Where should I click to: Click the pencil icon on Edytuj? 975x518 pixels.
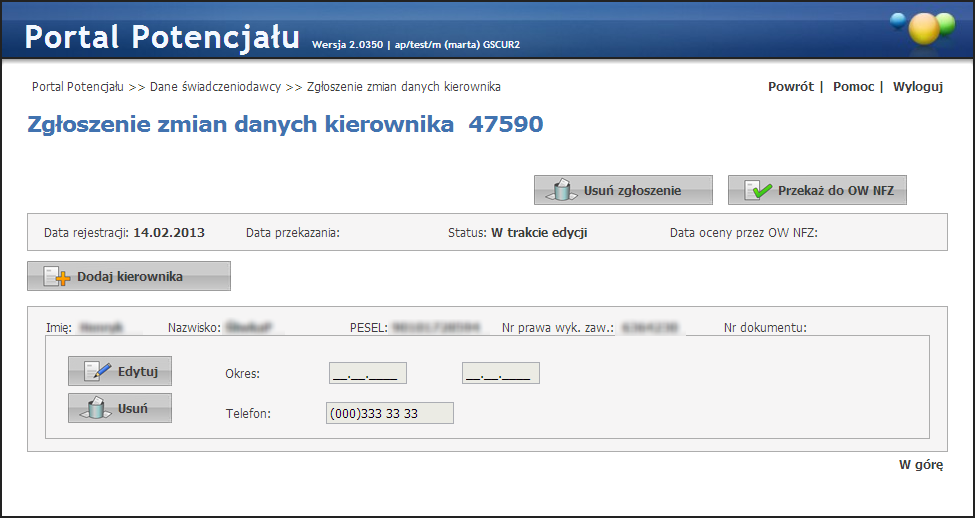[97, 371]
